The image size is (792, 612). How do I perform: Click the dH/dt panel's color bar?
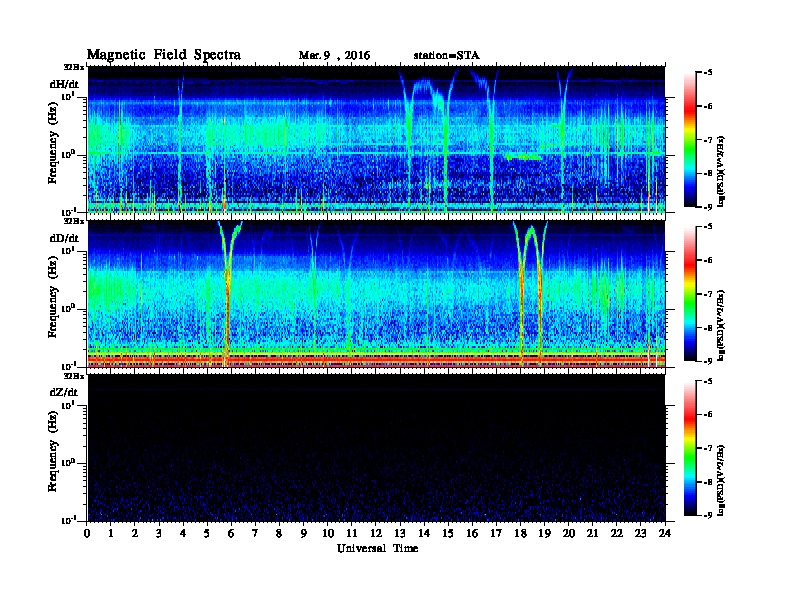point(690,139)
